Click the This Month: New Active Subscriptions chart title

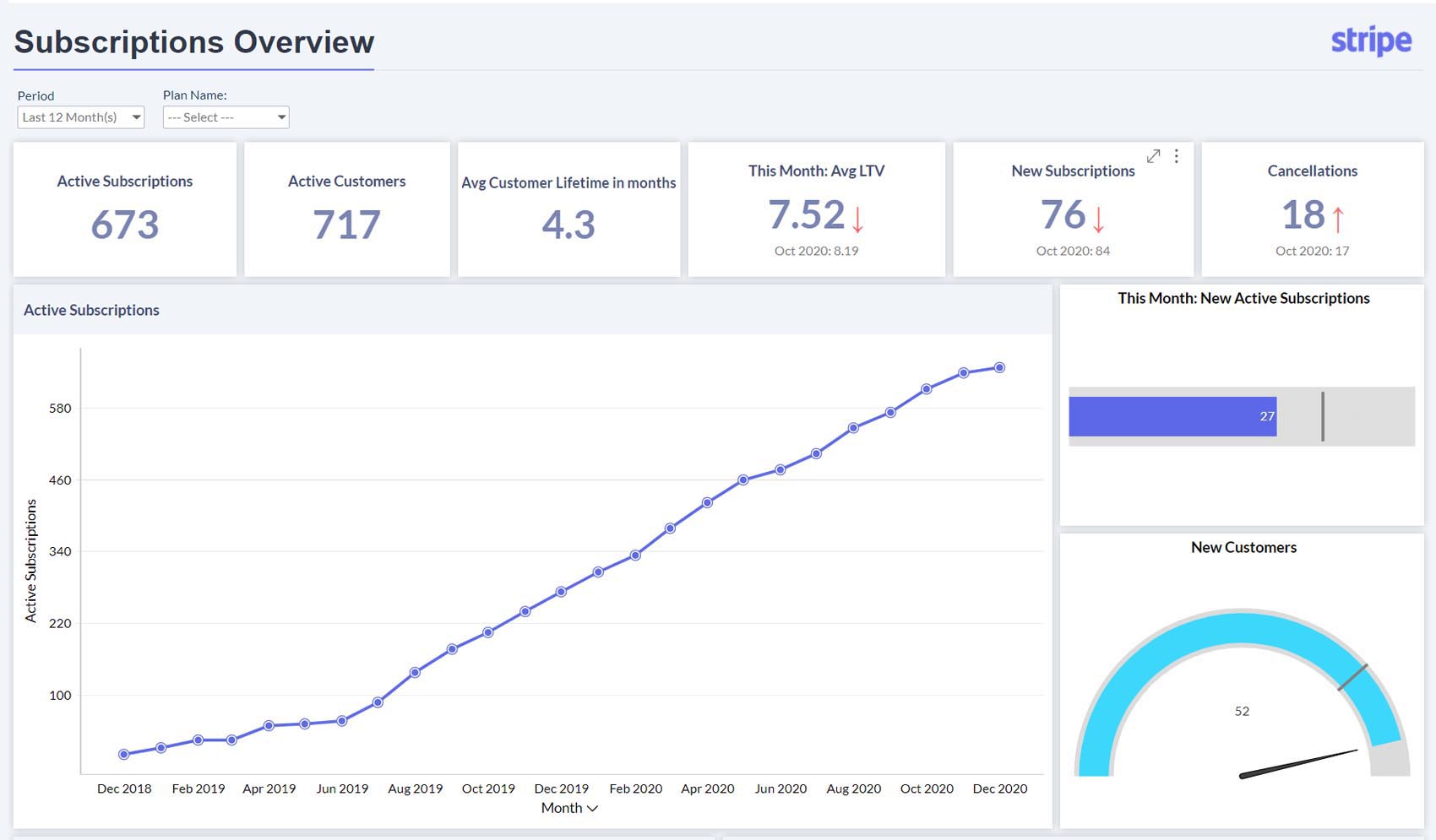tap(1243, 298)
